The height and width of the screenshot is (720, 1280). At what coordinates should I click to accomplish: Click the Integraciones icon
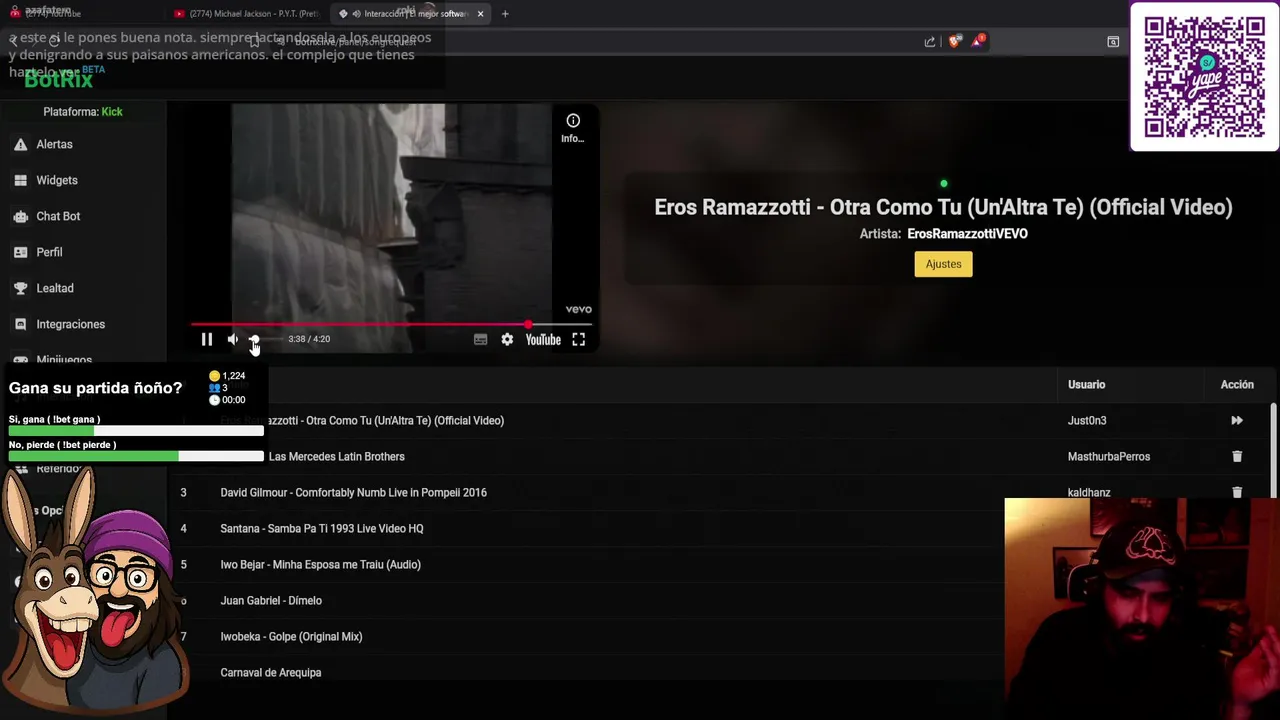click(x=20, y=324)
